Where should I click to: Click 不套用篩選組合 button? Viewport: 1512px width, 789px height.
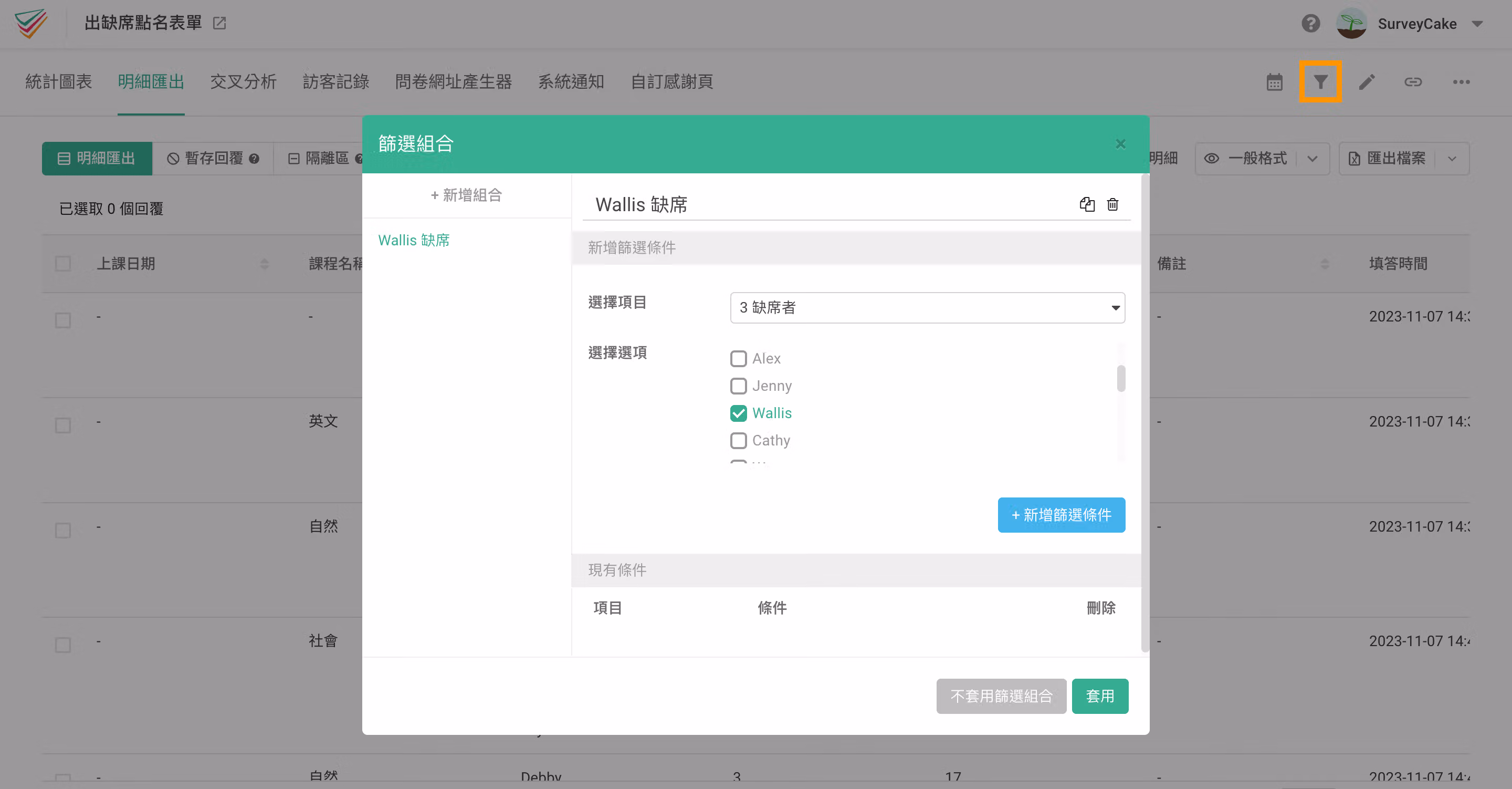[1001, 696]
